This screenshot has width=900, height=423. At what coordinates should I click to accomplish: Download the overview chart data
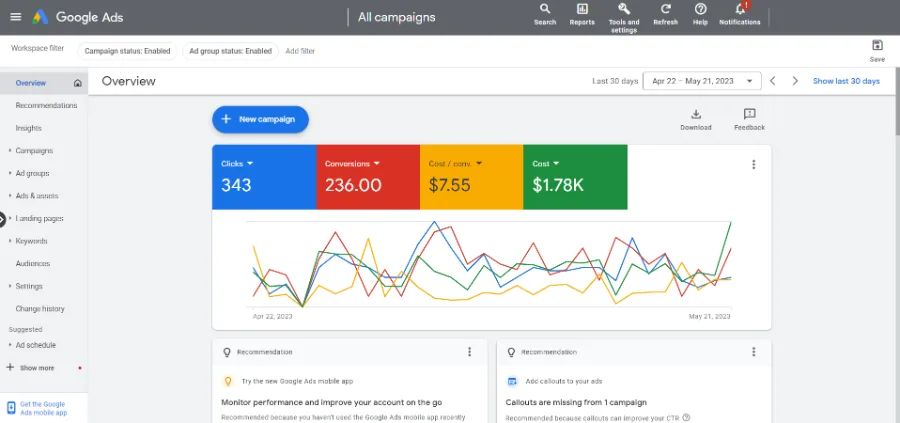click(696, 114)
